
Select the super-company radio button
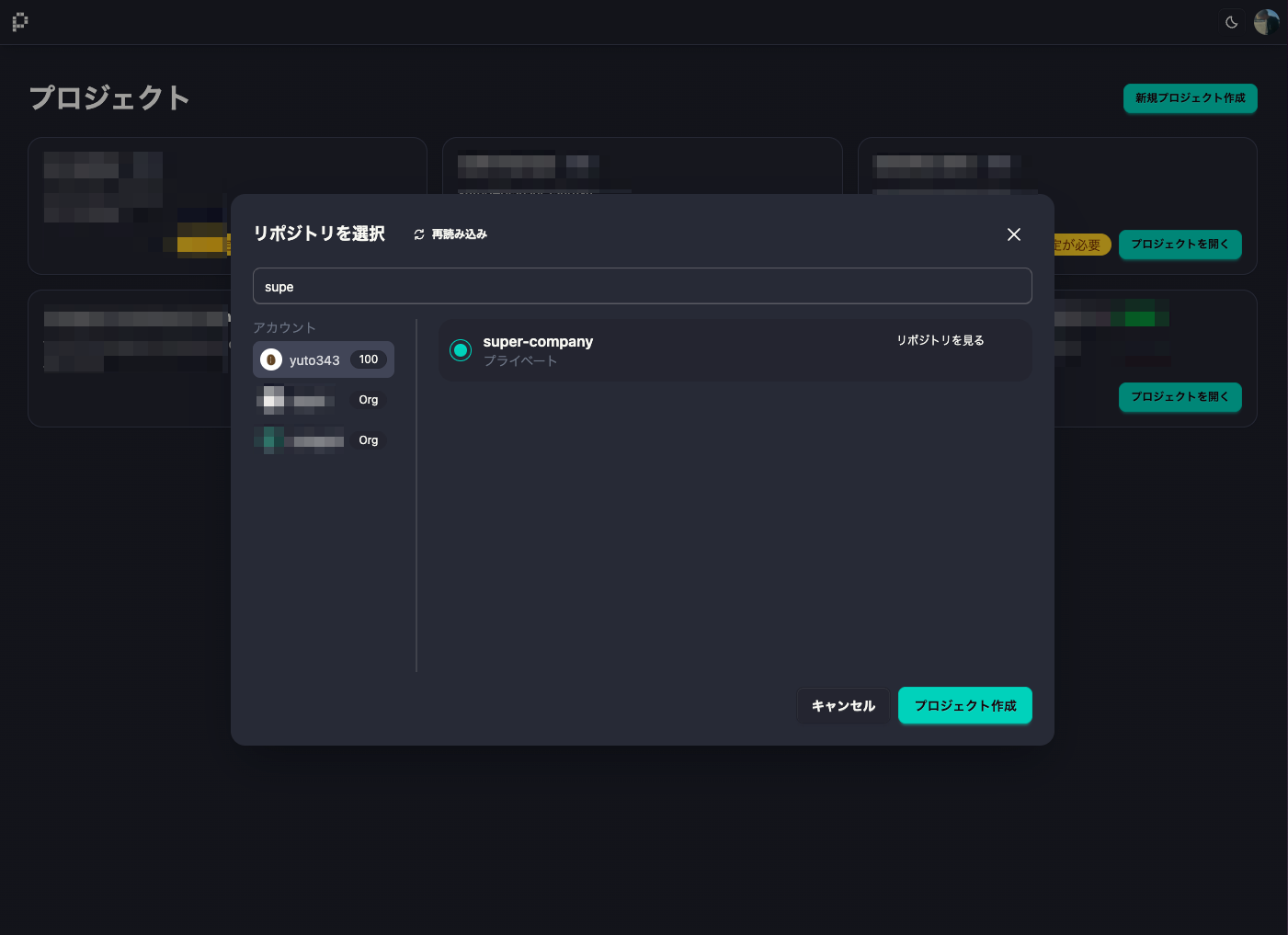(x=461, y=350)
